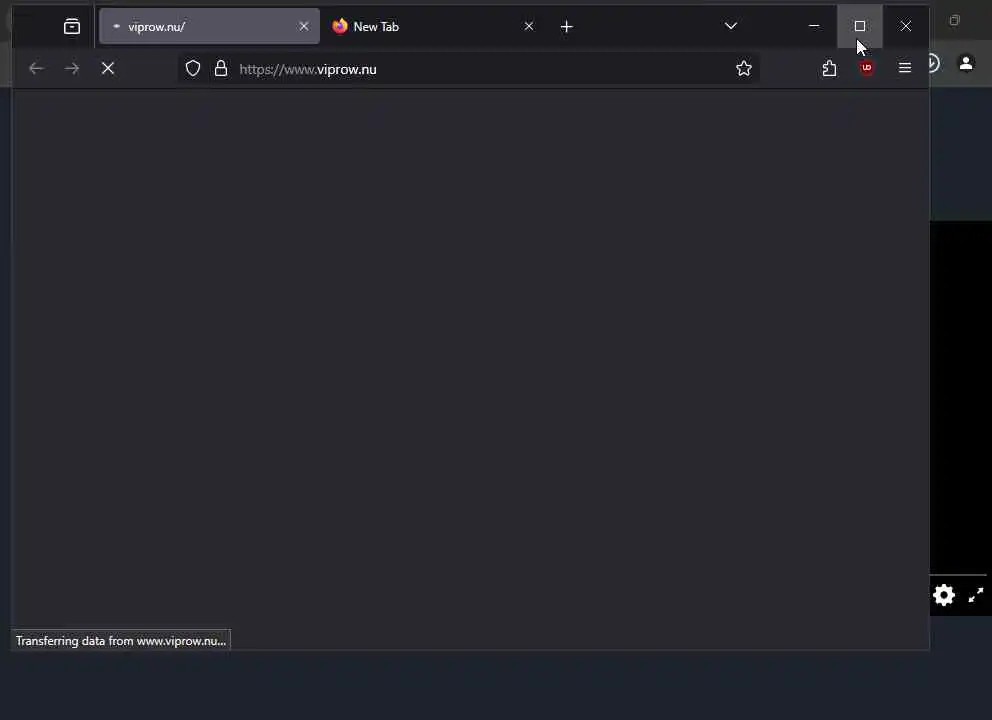Close the viprow.nu/ tab
The image size is (992, 720).
tap(304, 27)
